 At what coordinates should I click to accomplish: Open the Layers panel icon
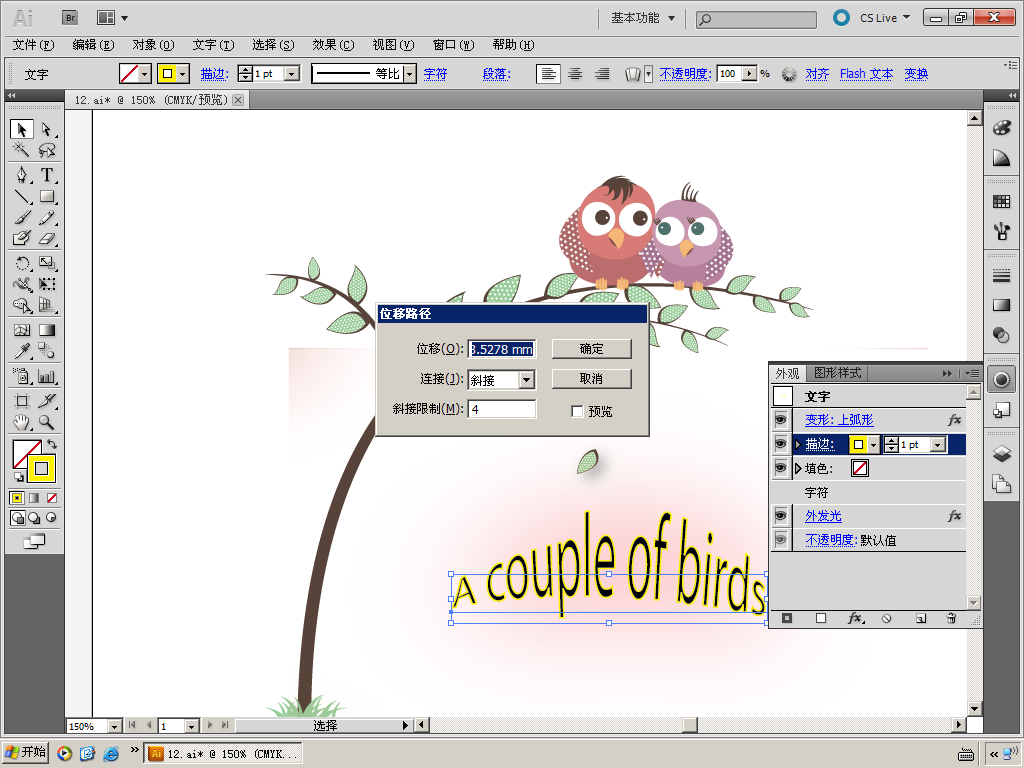(x=1001, y=453)
